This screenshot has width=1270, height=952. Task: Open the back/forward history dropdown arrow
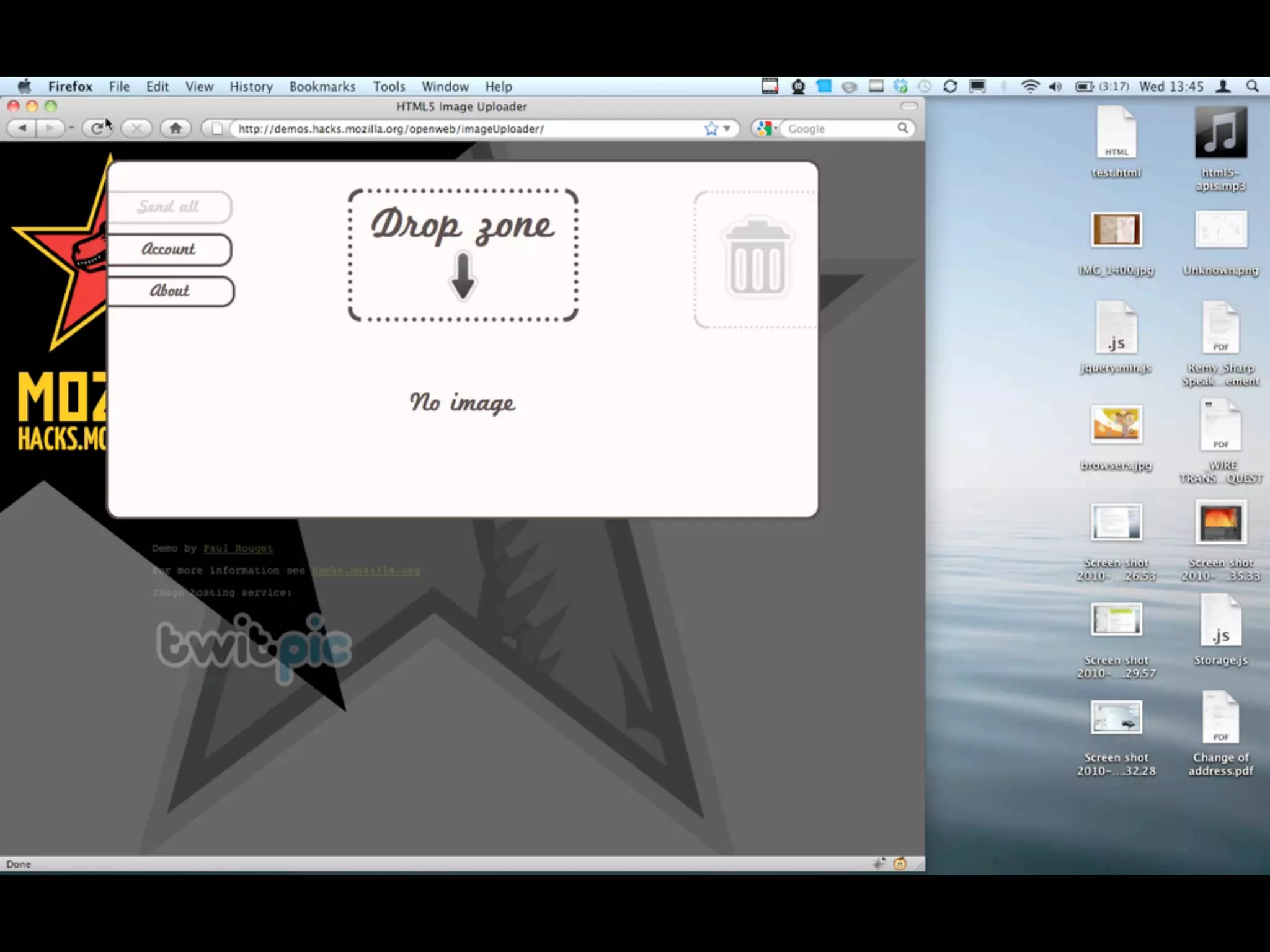pyautogui.click(x=71, y=128)
